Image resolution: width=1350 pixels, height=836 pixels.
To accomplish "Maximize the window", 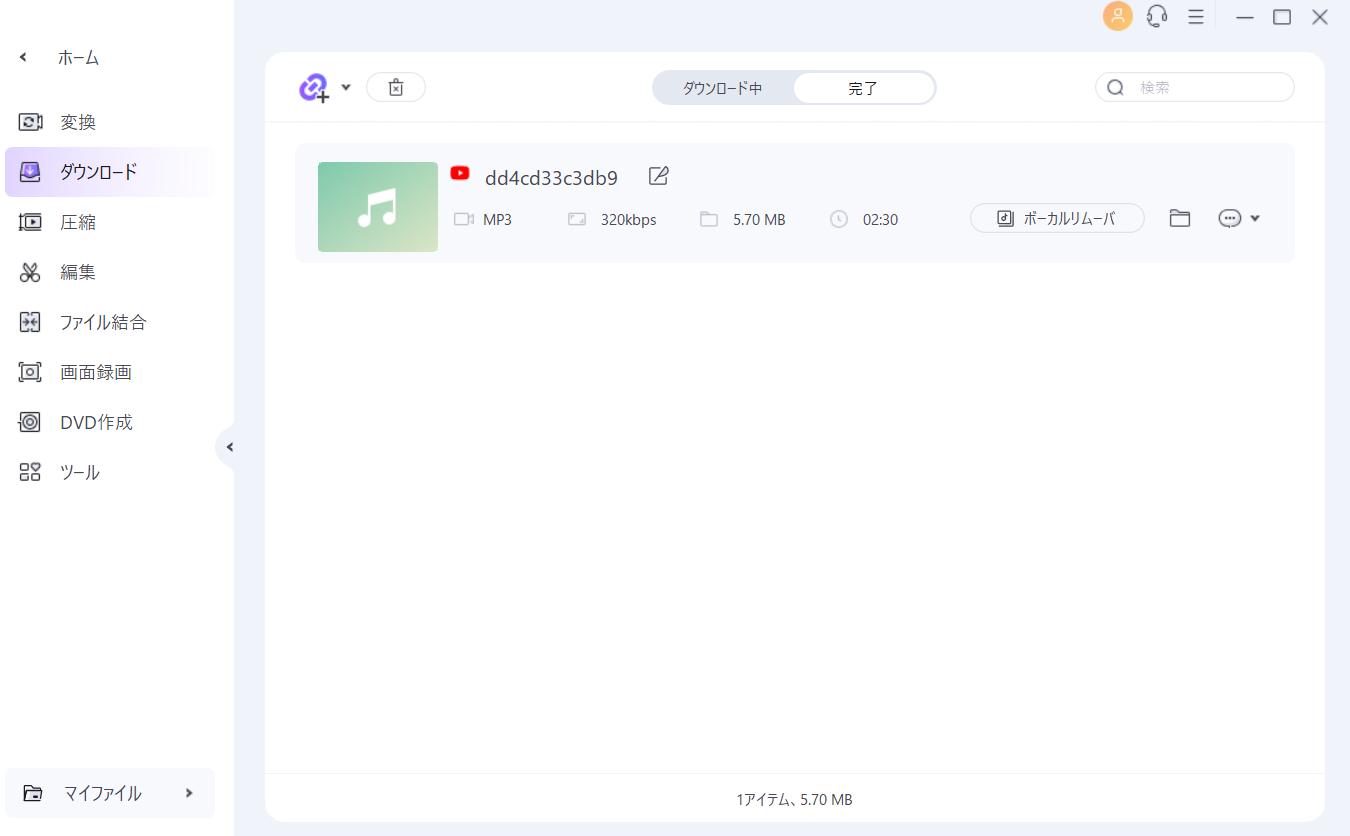I will point(1282,17).
